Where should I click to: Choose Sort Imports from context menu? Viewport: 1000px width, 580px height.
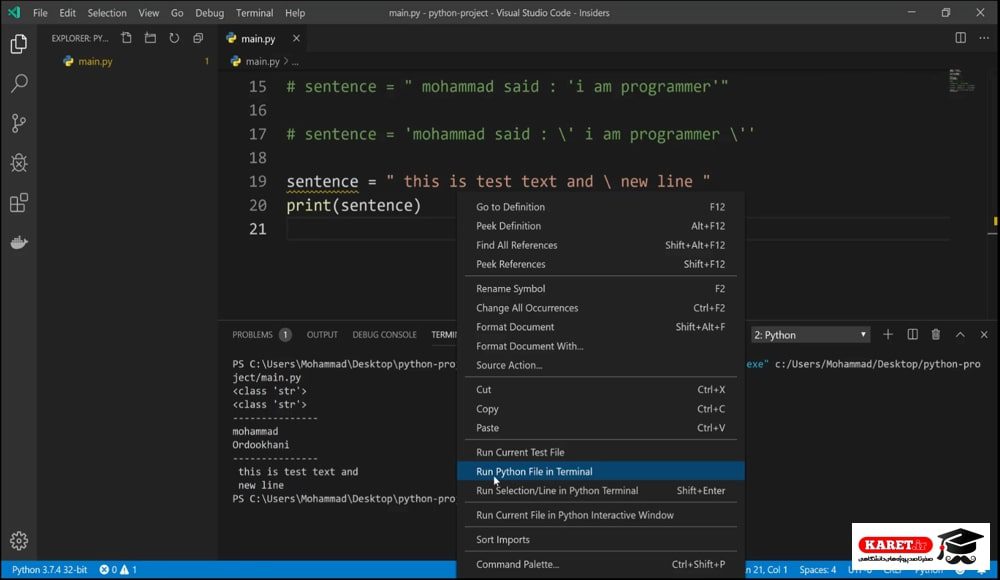600,540
